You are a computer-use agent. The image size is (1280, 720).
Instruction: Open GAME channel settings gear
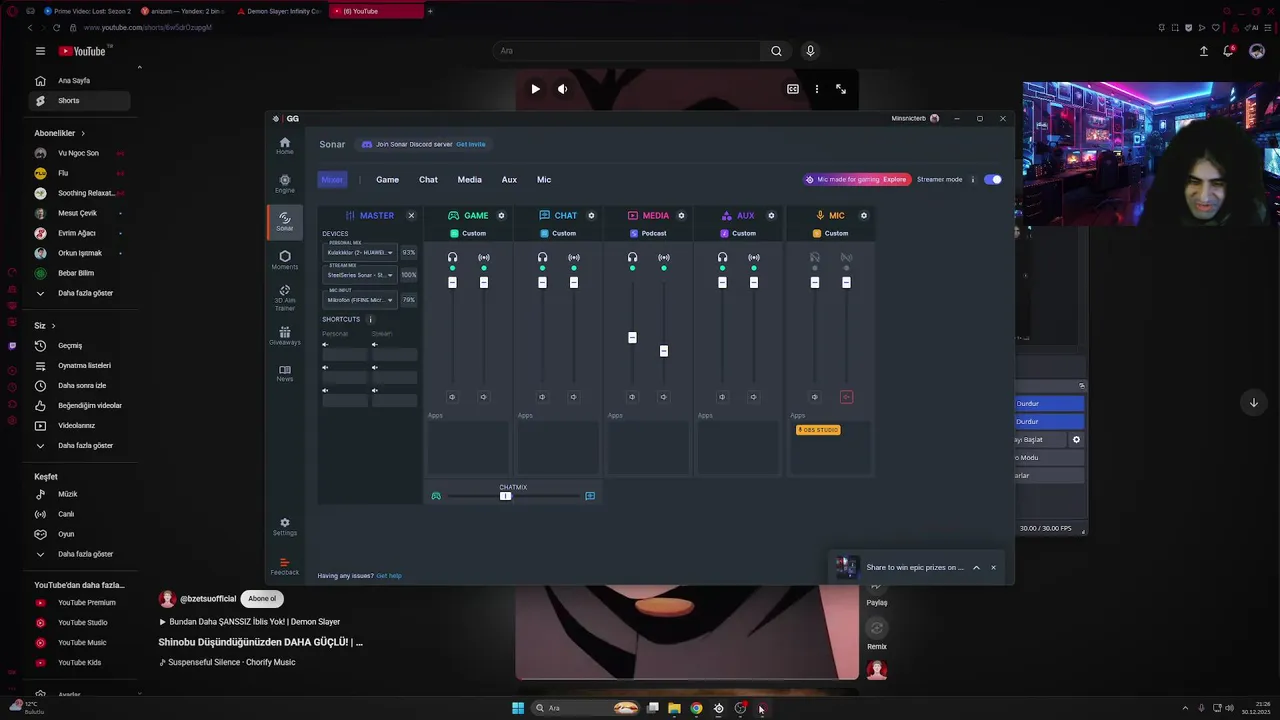tap(501, 215)
